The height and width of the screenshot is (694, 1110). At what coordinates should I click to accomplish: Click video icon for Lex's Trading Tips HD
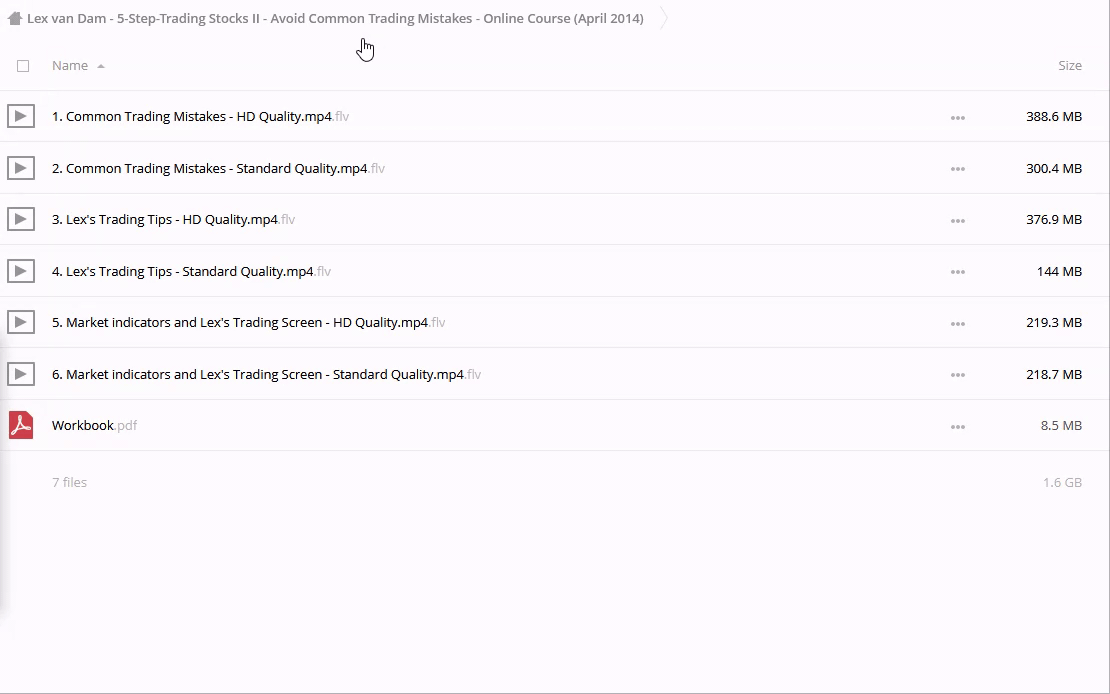click(x=21, y=219)
